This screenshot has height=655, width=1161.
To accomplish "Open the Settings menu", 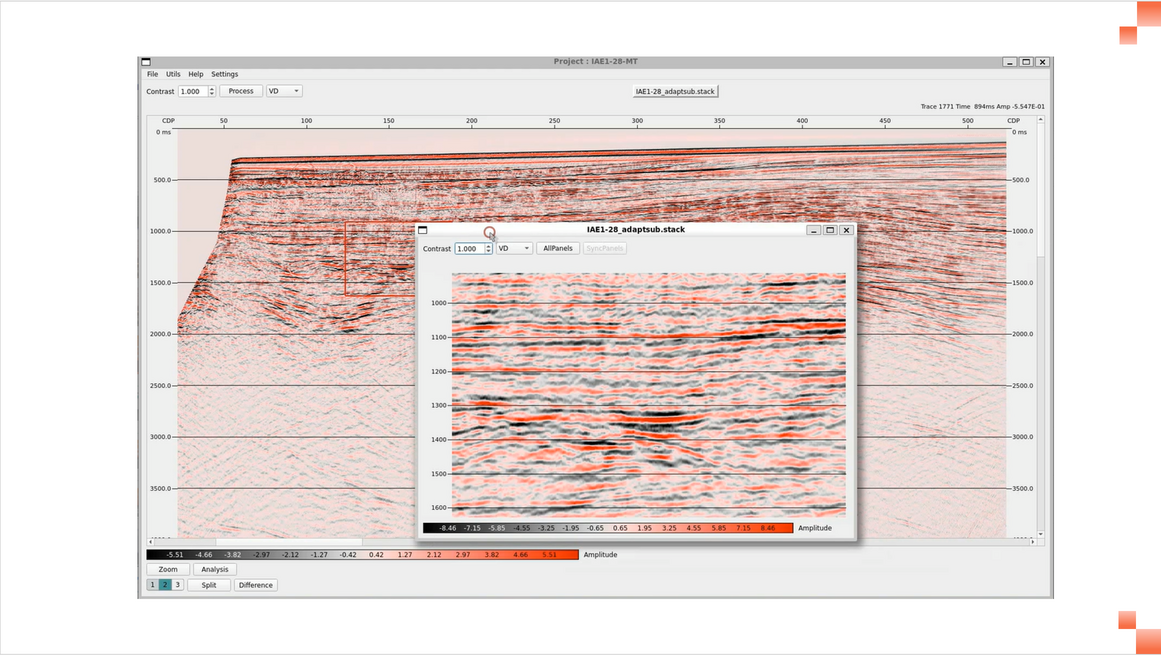I will [224, 73].
